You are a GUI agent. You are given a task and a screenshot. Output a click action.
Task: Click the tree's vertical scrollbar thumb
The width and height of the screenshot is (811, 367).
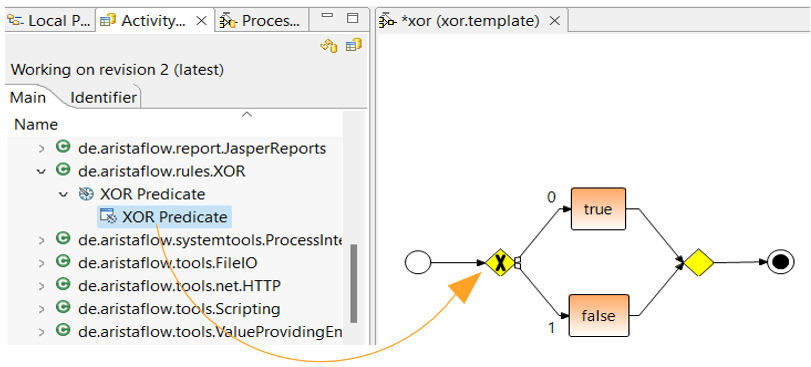[354, 283]
